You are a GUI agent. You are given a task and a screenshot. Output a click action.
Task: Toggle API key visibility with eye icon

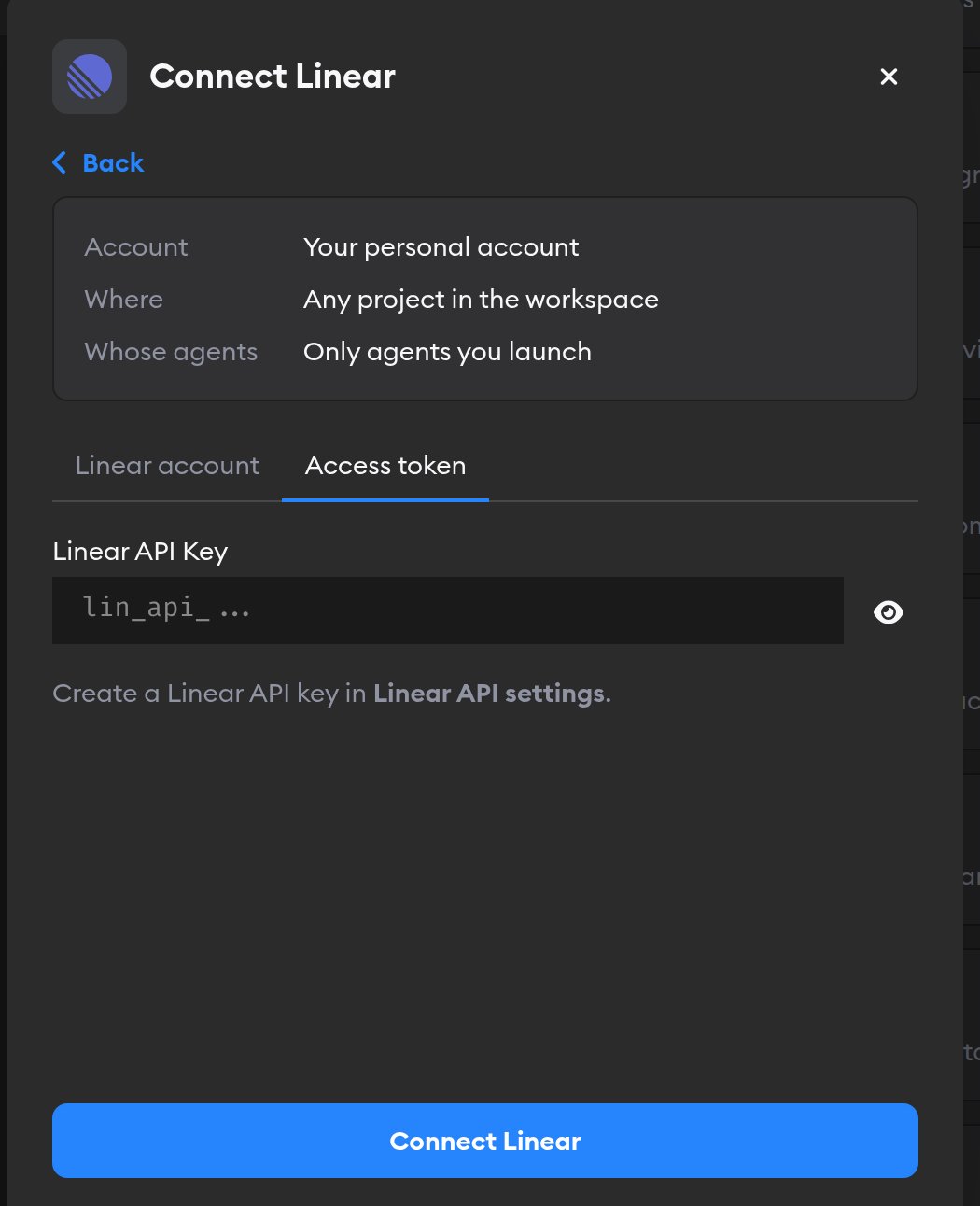(889, 612)
